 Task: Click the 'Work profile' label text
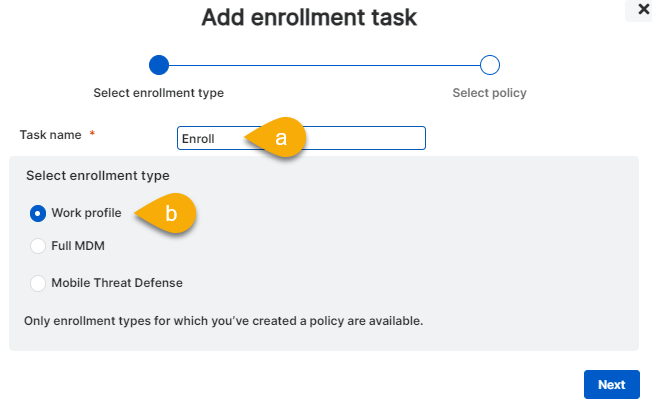[86, 213]
